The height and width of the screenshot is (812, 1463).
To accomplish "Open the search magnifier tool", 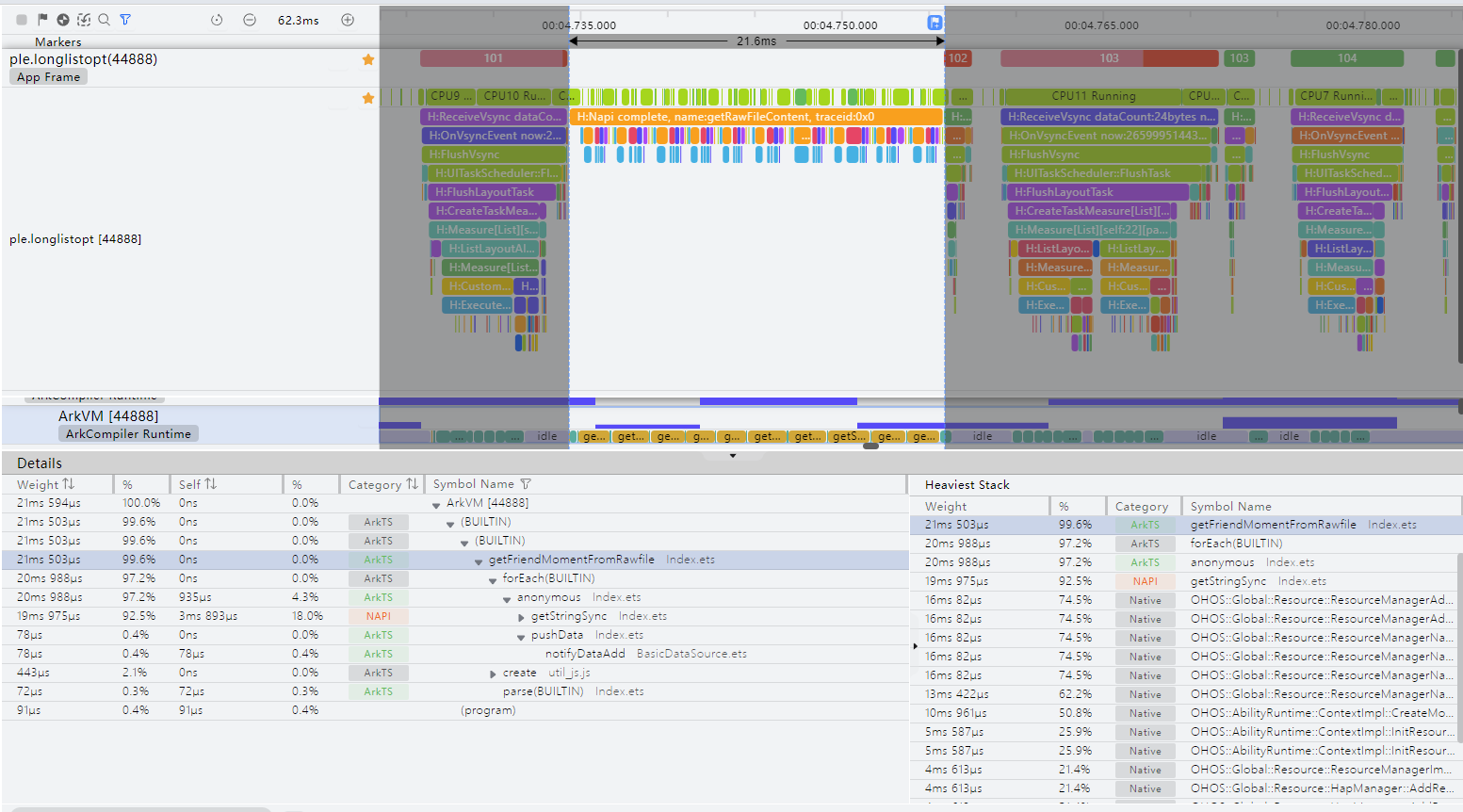I will [105, 20].
